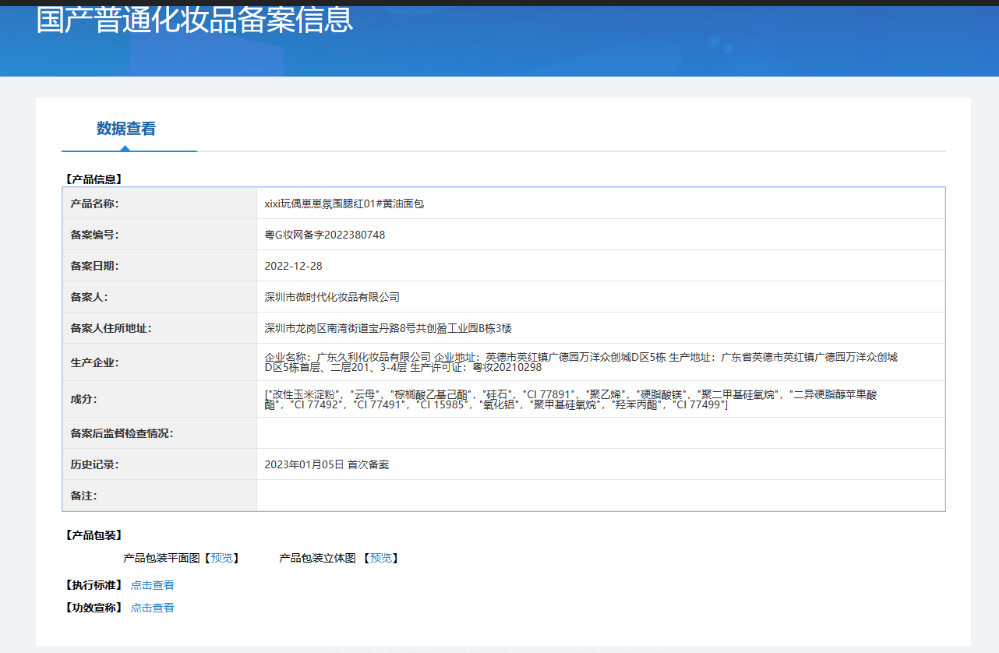Select filer 深圳市微时代化妆品有限公司

[x=332, y=298]
